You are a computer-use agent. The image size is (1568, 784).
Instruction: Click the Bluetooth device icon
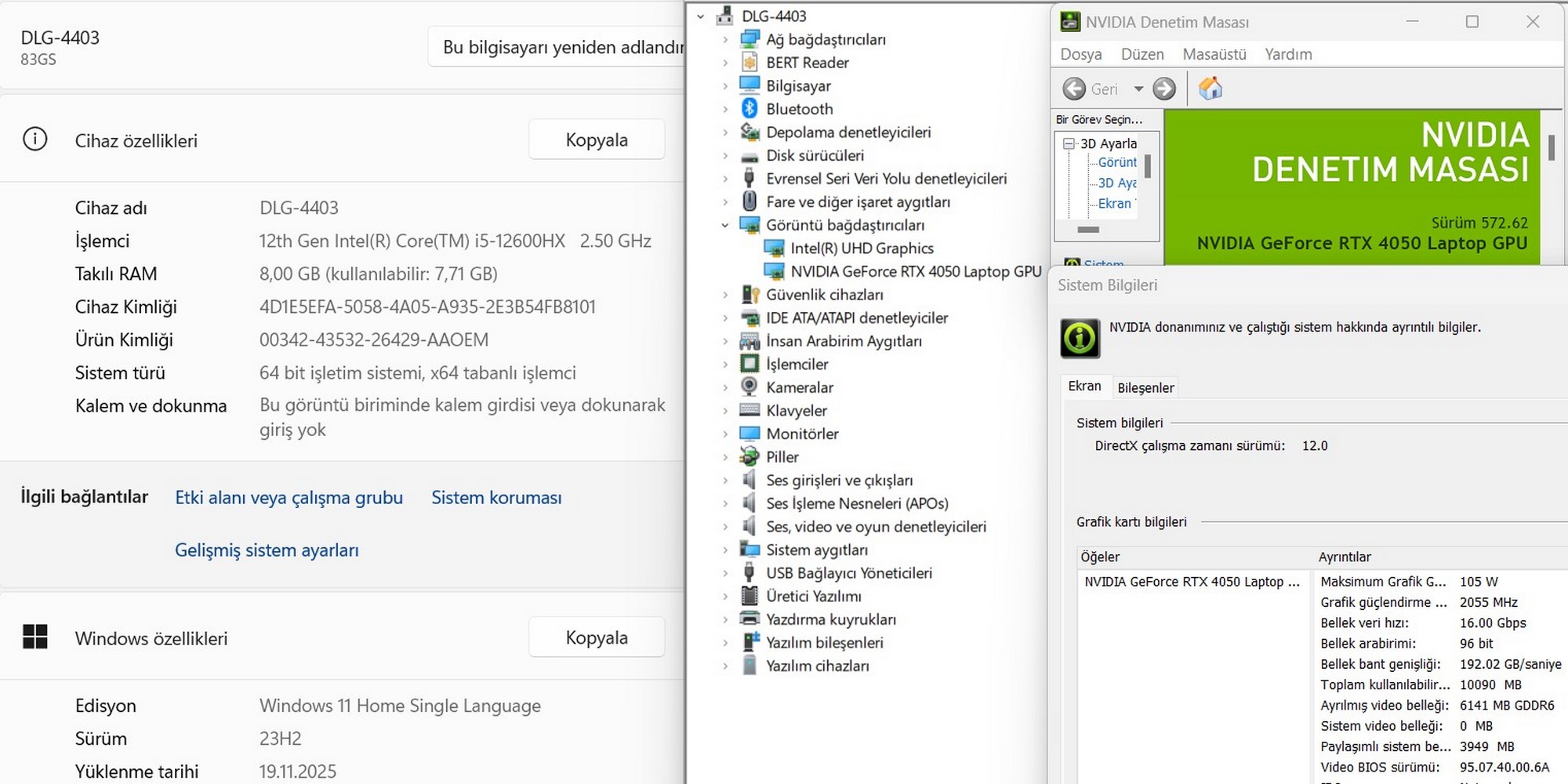[750, 109]
